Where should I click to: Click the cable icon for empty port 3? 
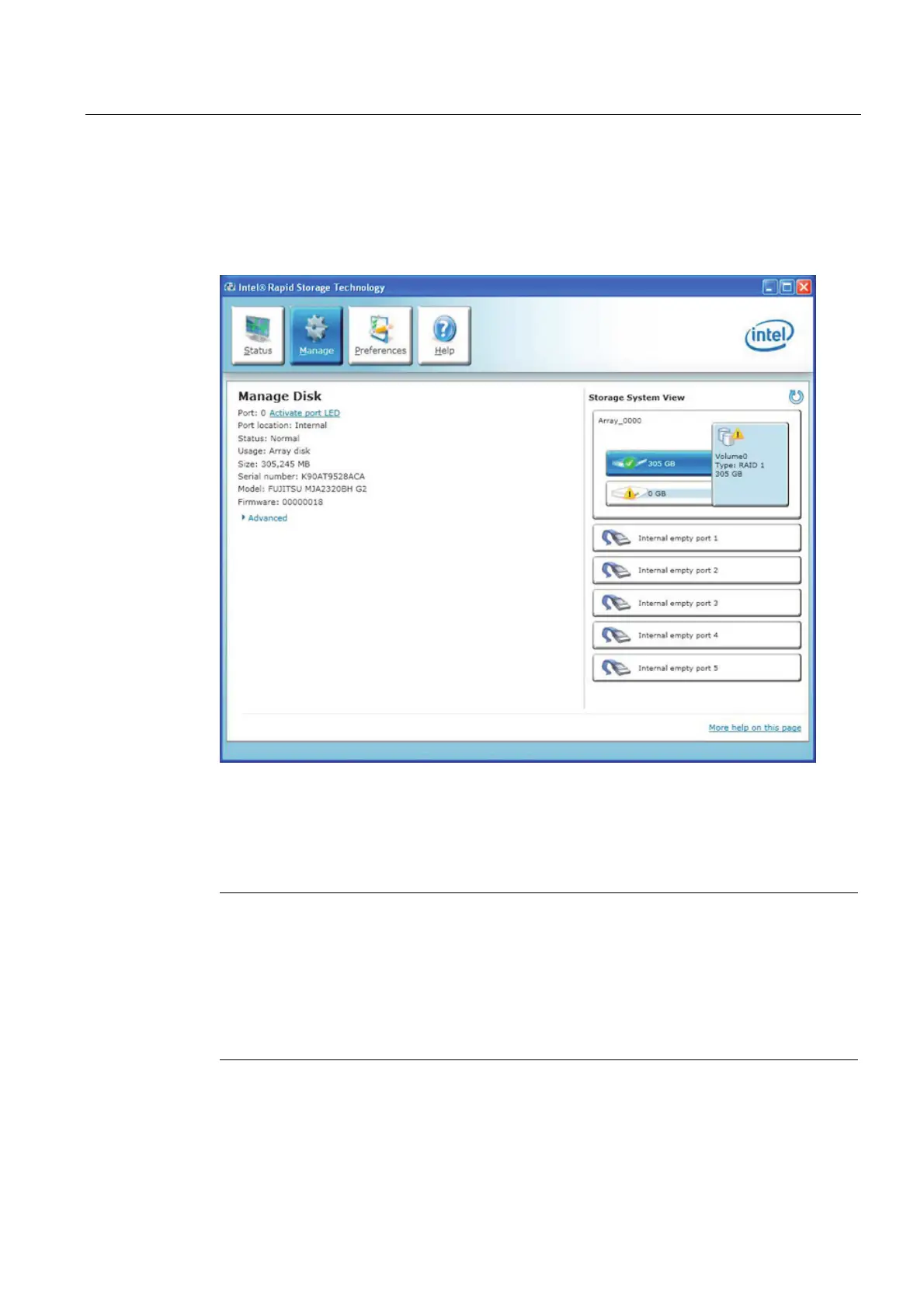[x=616, y=604]
